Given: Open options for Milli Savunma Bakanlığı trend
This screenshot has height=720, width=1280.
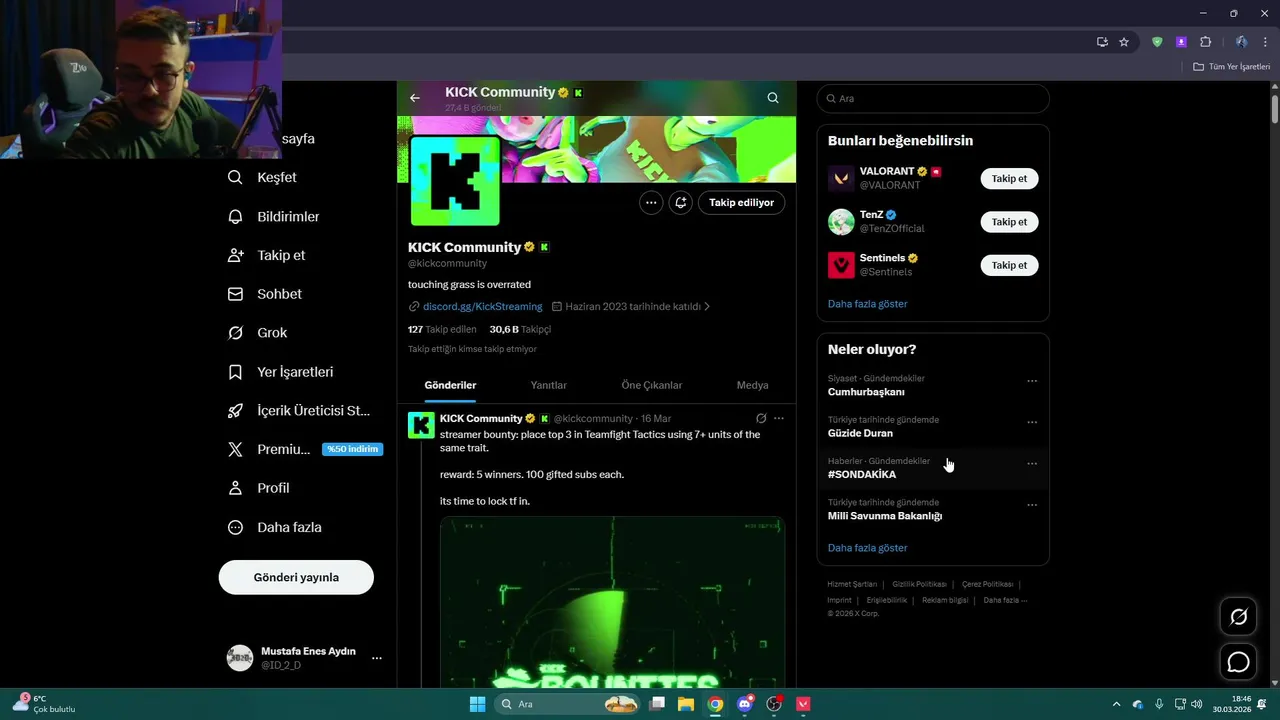Looking at the screenshot, I should [x=1032, y=505].
